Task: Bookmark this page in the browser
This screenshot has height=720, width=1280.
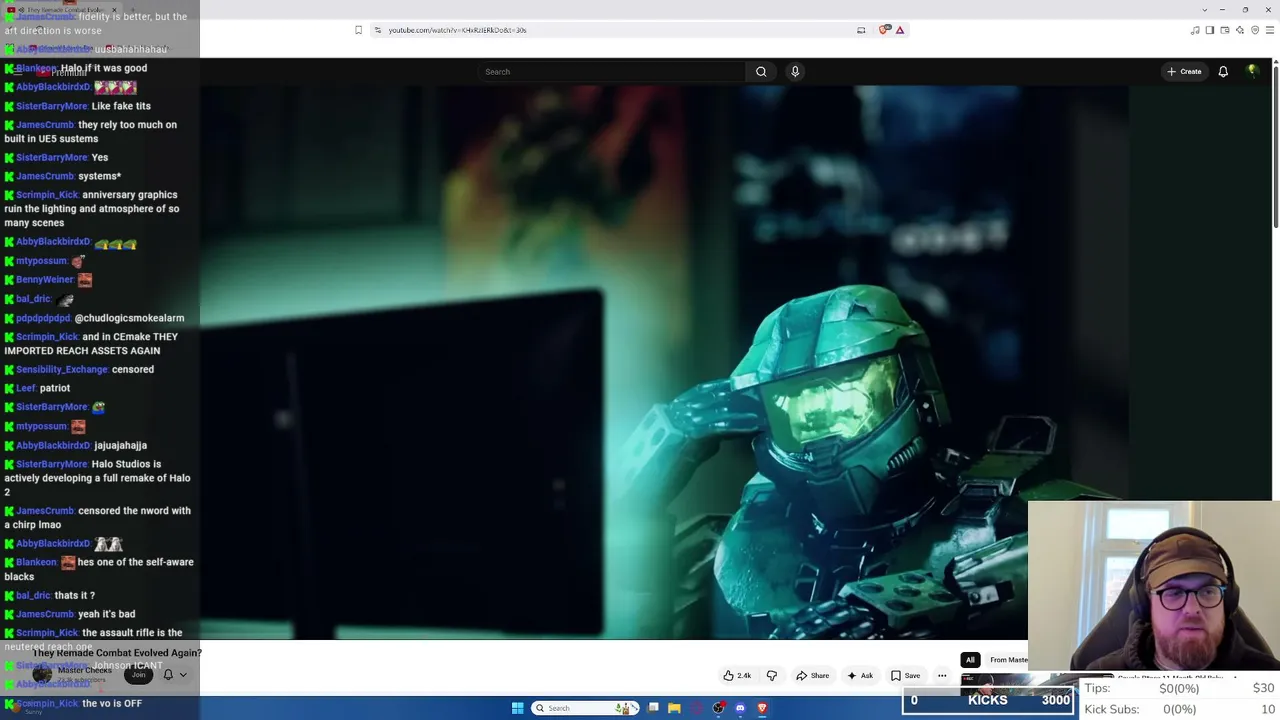Action: (x=358, y=30)
